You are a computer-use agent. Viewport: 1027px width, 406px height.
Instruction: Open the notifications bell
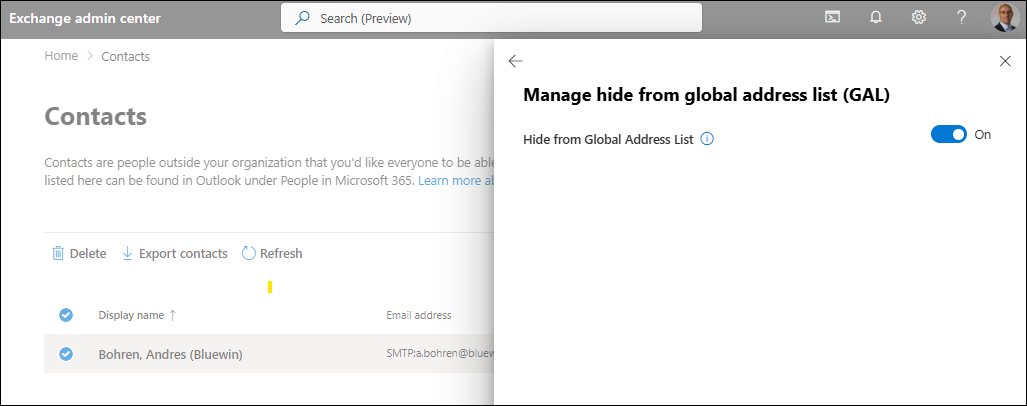[876, 18]
